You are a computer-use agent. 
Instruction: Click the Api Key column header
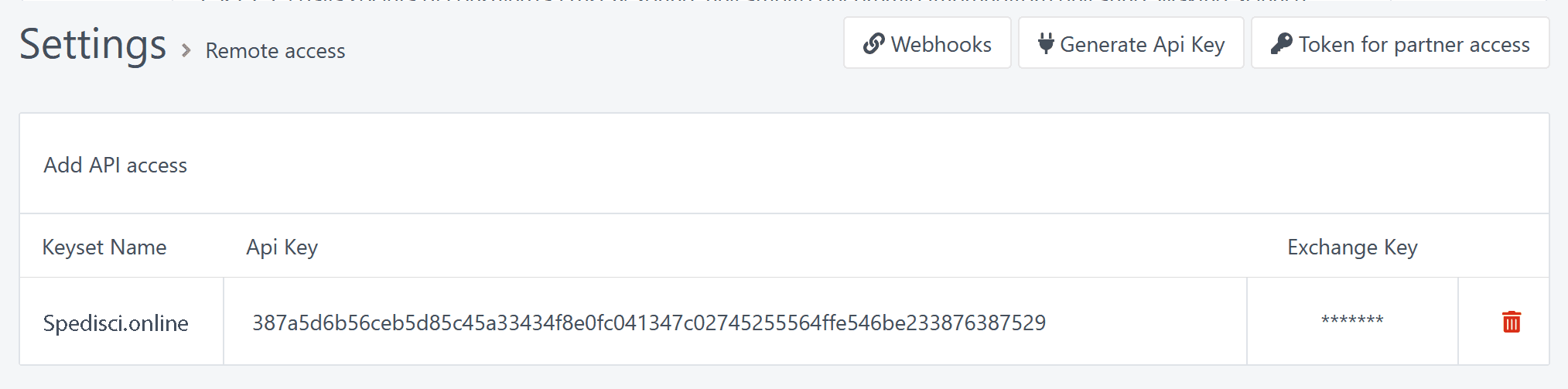click(282, 247)
